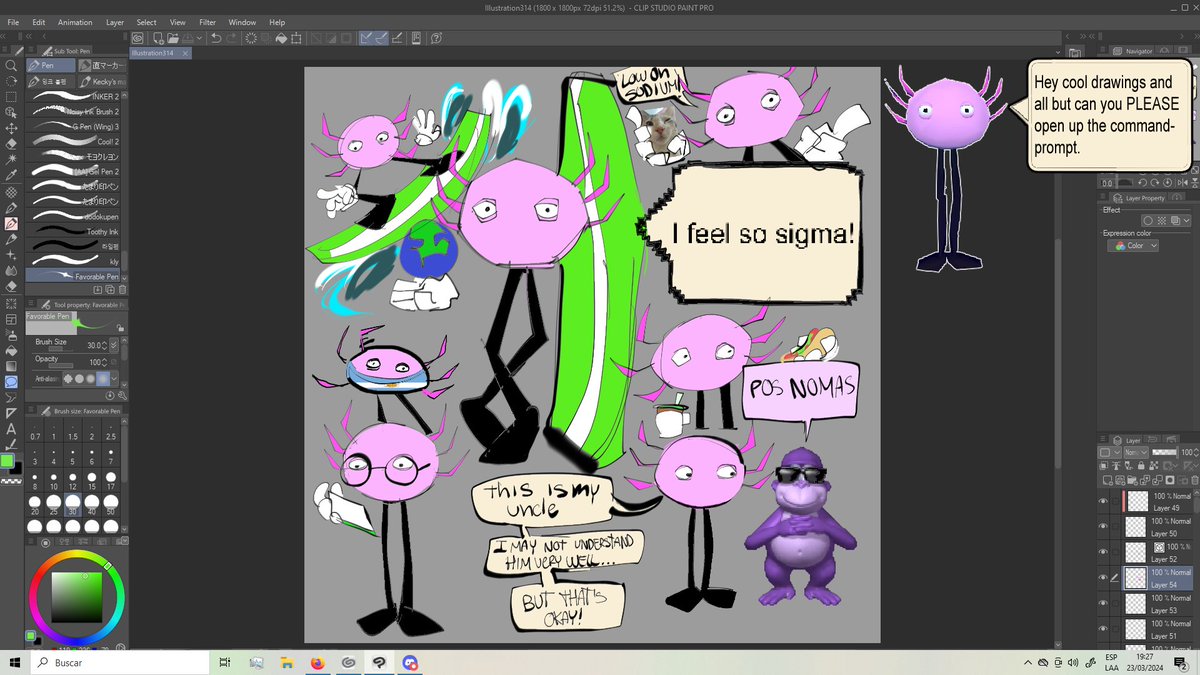Click the Clear layer dotted circle icon
This screenshot has height=675, width=1200.
pos(250,38)
